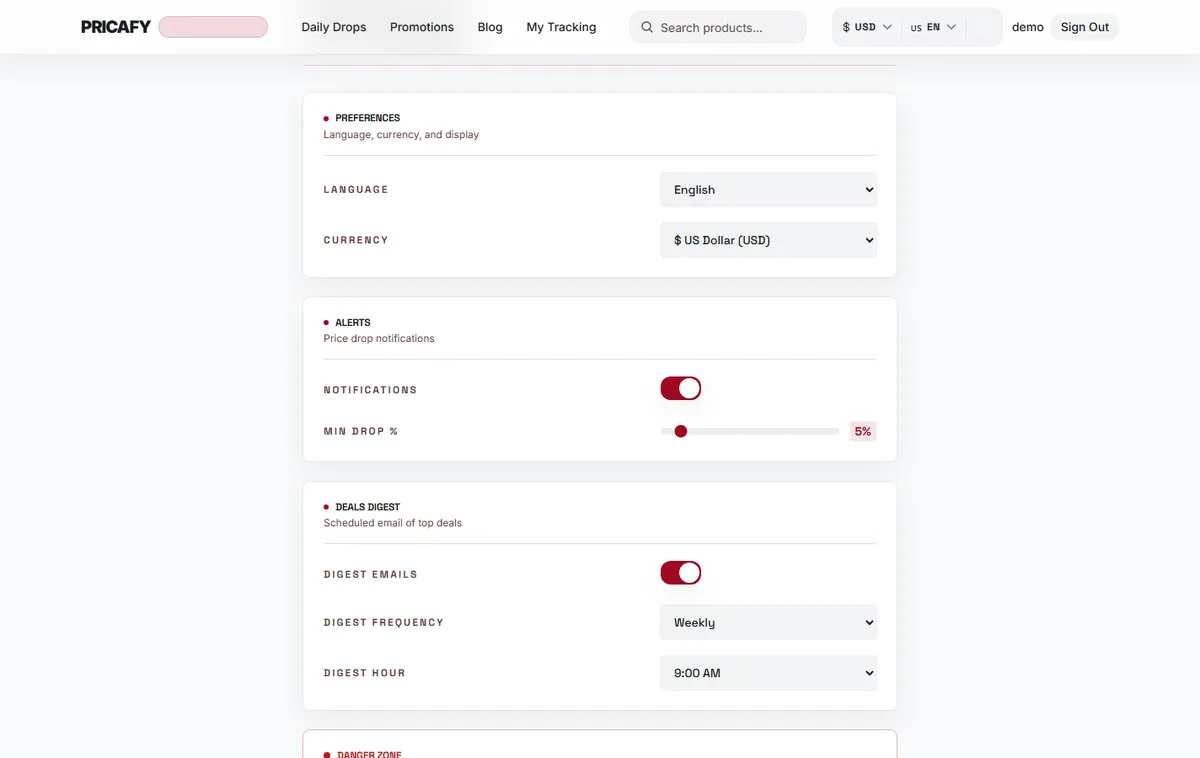This screenshot has width=1200, height=758.
Task: Open the Blog section
Action: 490,27
